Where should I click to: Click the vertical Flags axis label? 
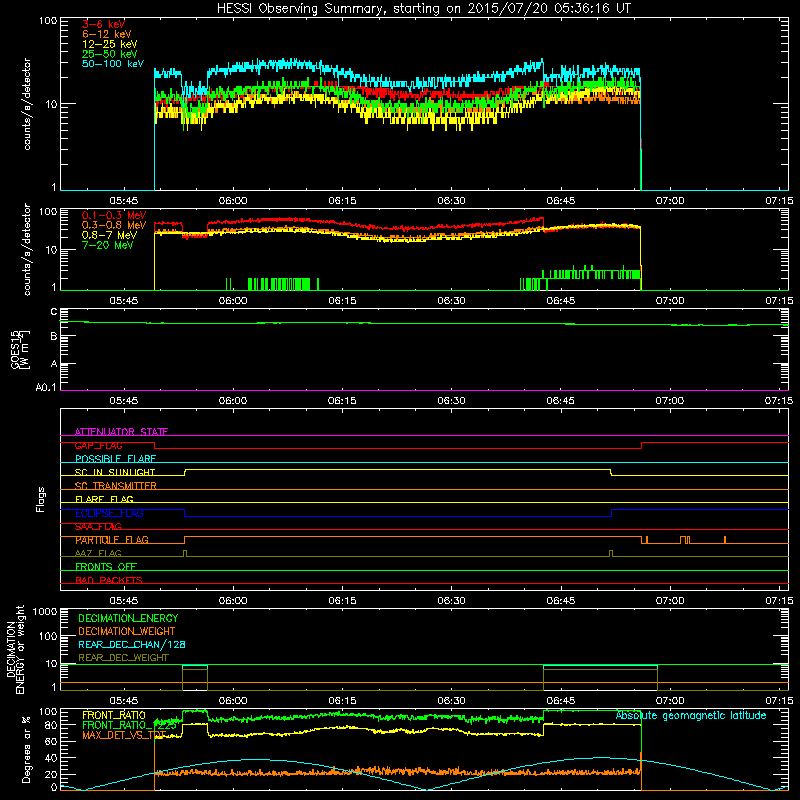tap(40, 499)
